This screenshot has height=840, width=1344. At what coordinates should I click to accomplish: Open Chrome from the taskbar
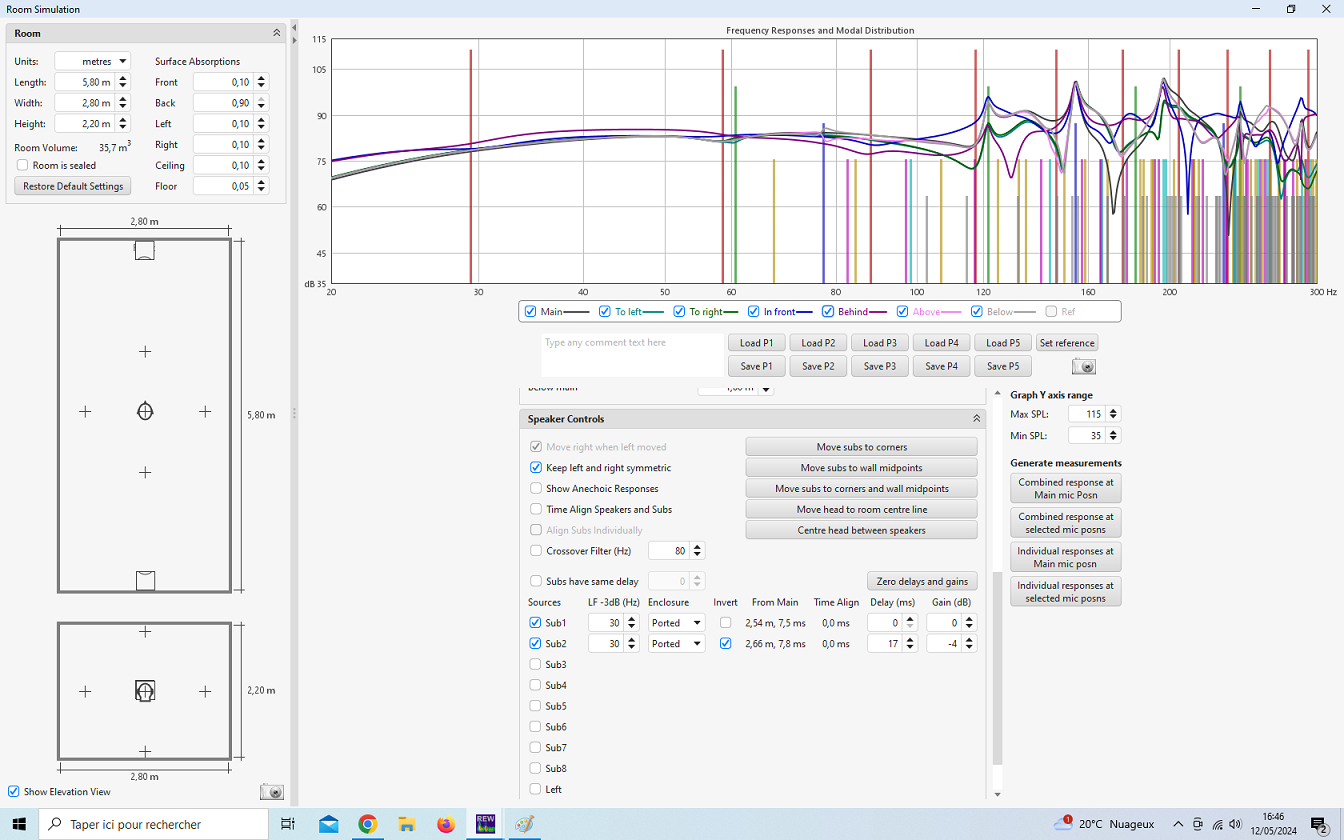(x=368, y=824)
